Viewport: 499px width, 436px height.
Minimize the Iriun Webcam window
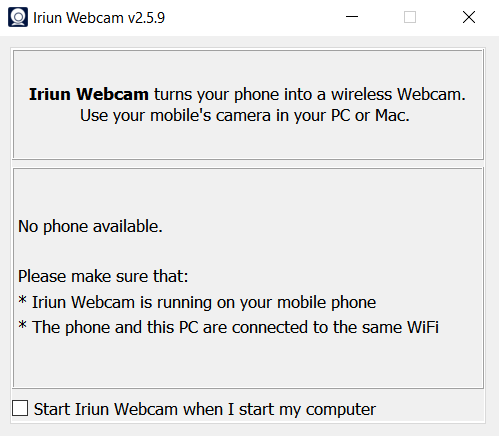click(x=352, y=17)
